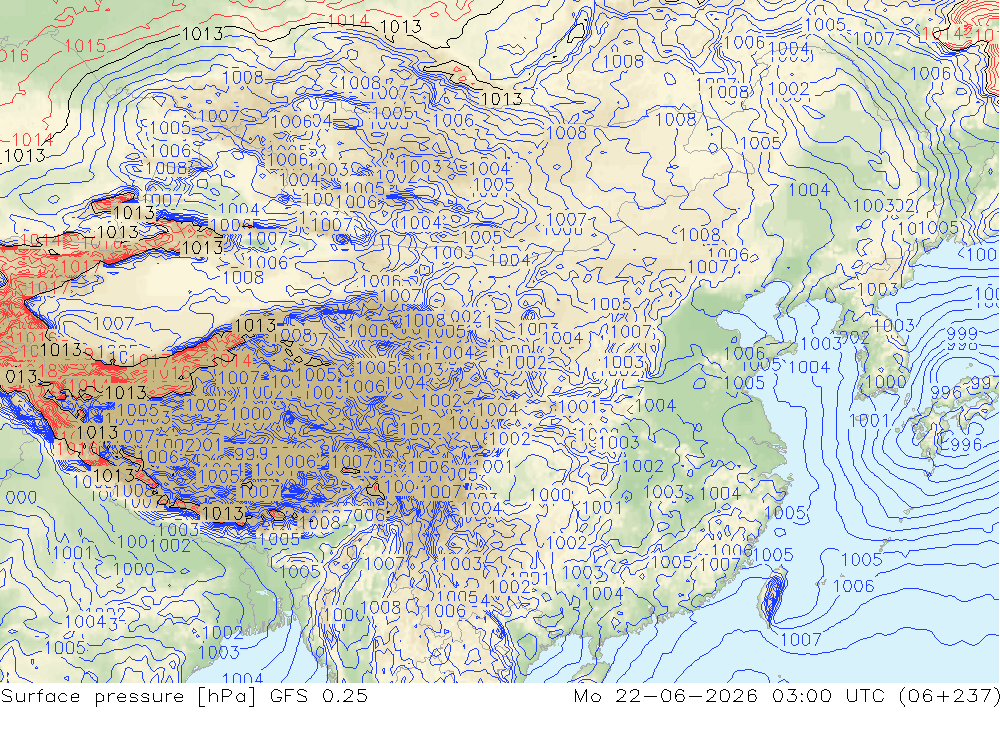The image size is (1000, 733).
Task: Click the 1006 label east of Taiwan
Action: [x=854, y=586]
